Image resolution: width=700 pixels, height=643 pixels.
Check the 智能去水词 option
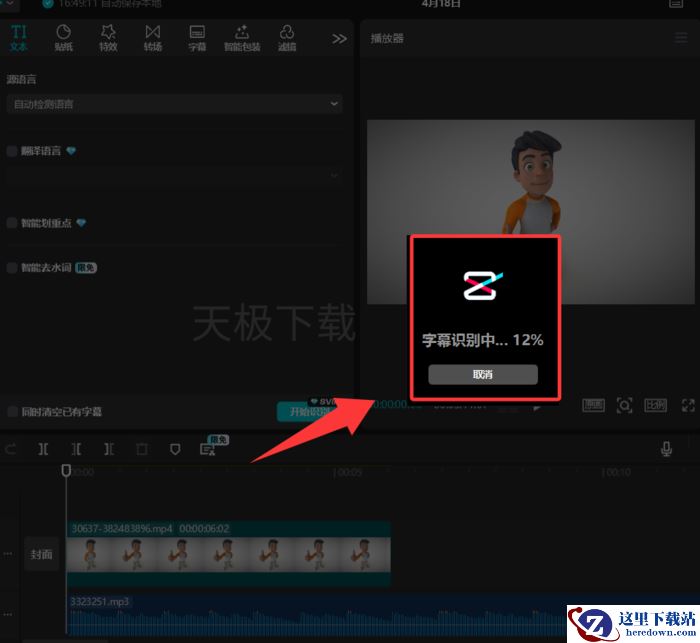point(12,267)
